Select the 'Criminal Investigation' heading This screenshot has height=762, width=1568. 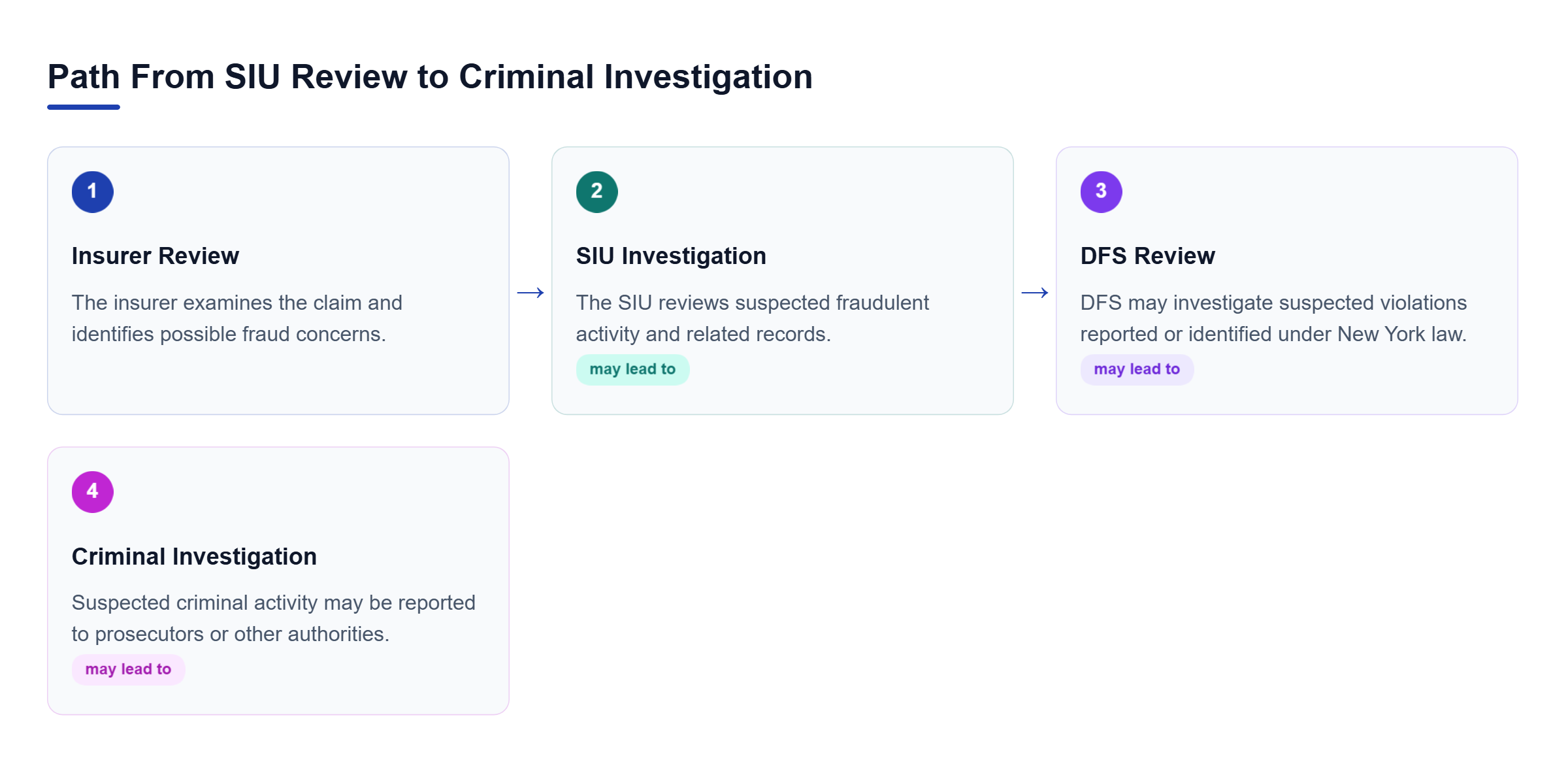(194, 556)
